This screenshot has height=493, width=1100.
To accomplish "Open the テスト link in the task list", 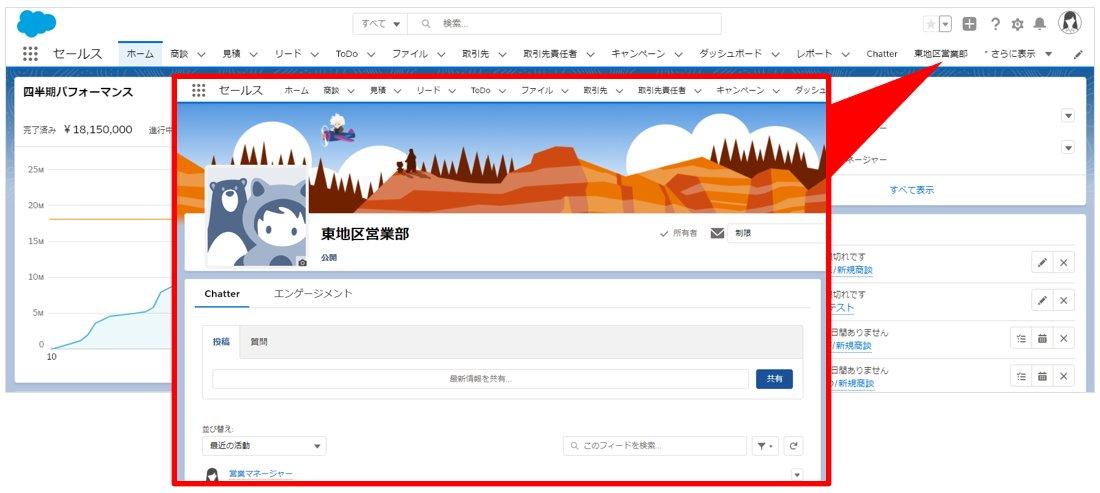I will tap(843, 308).
